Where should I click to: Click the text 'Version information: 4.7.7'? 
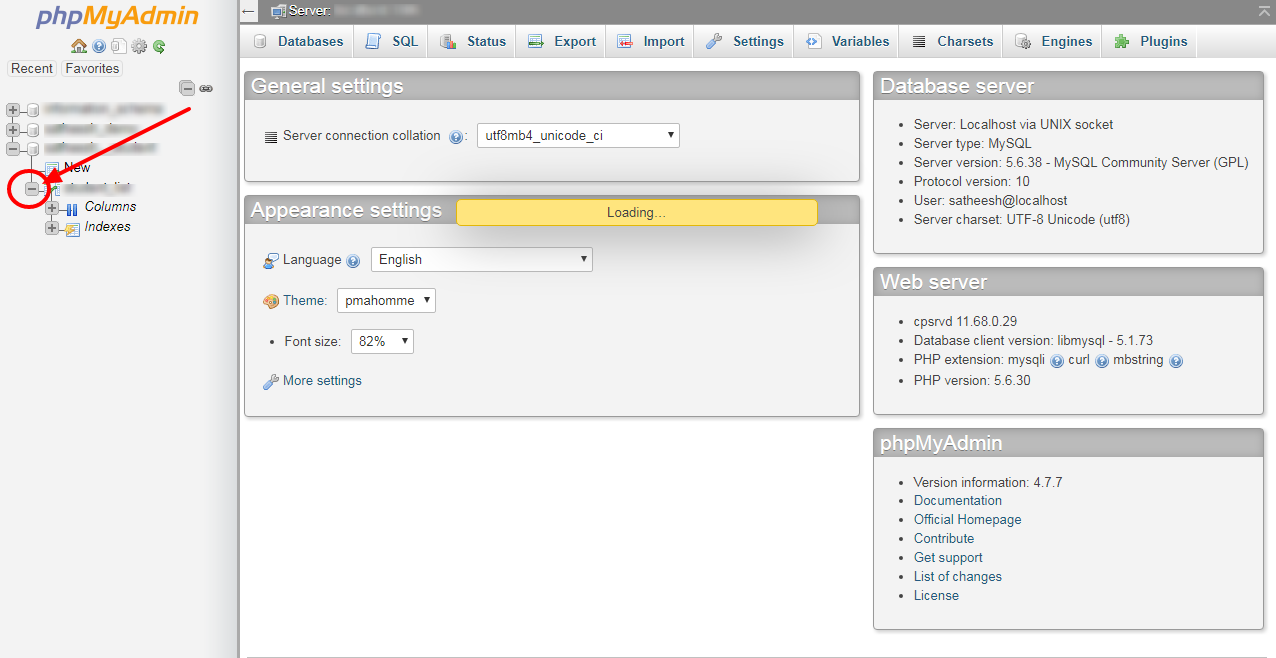(x=988, y=483)
